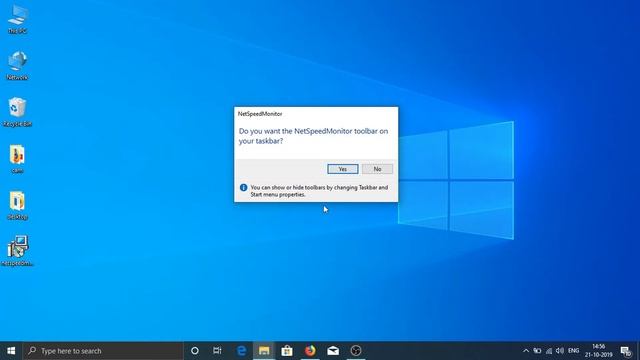Click No in the NetSpeedMonitor dialog

tap(377, 169)
